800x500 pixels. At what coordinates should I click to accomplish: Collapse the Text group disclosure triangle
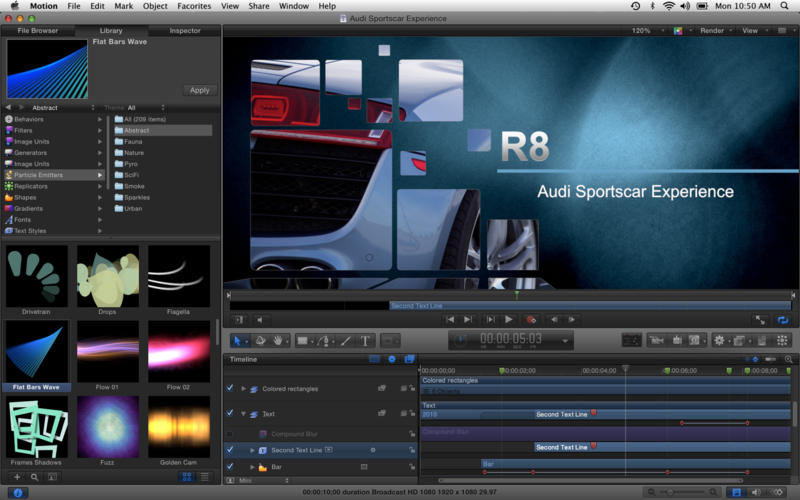(x=243, y=413)
